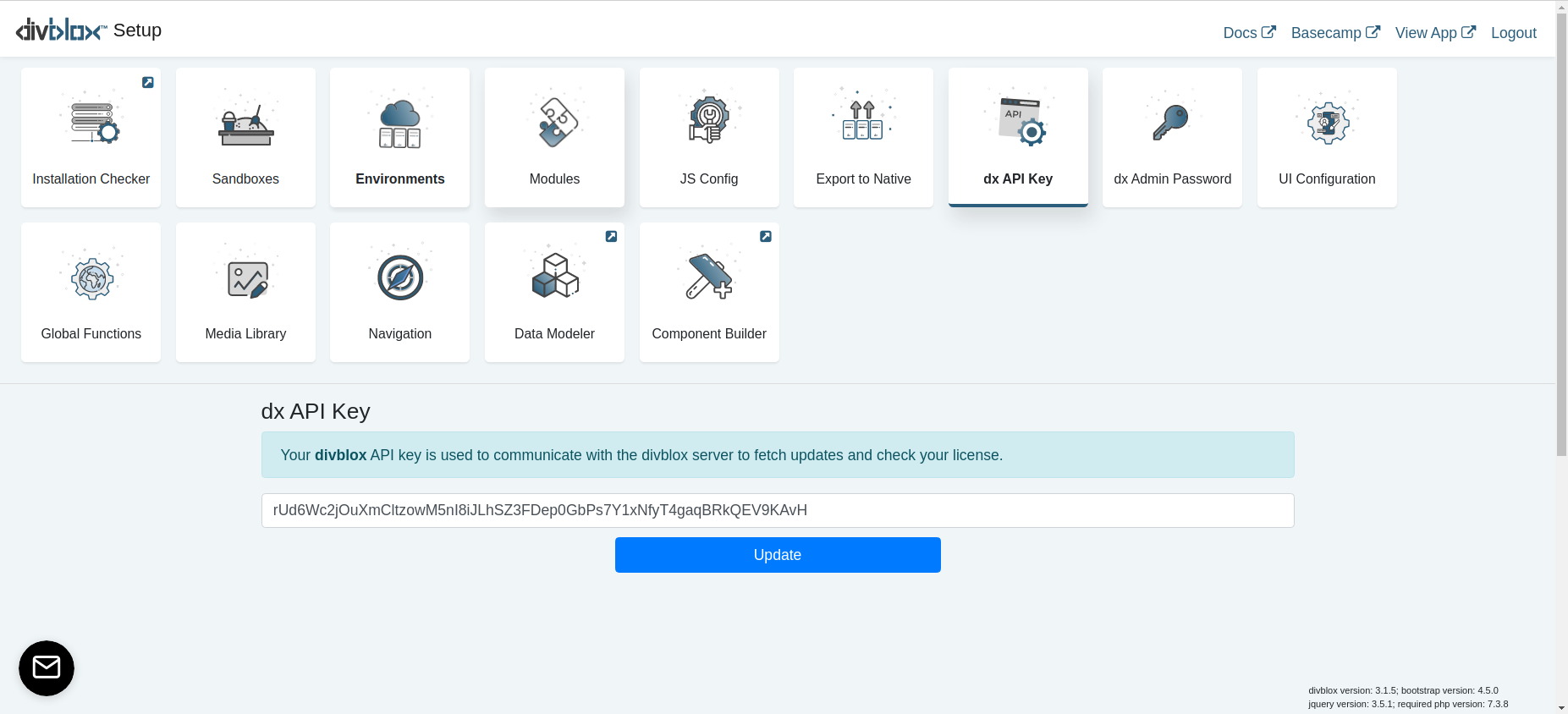The image size is (1568, 714).
Task: Select the Environments label
Action: 400,179
